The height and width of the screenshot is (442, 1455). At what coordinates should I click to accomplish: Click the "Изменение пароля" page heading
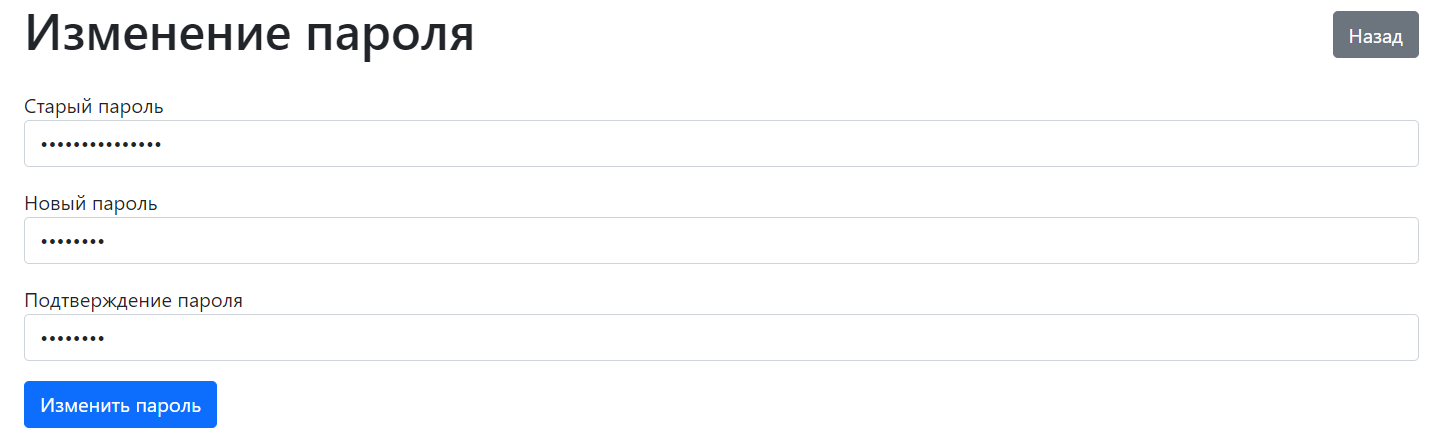(249, 35)
